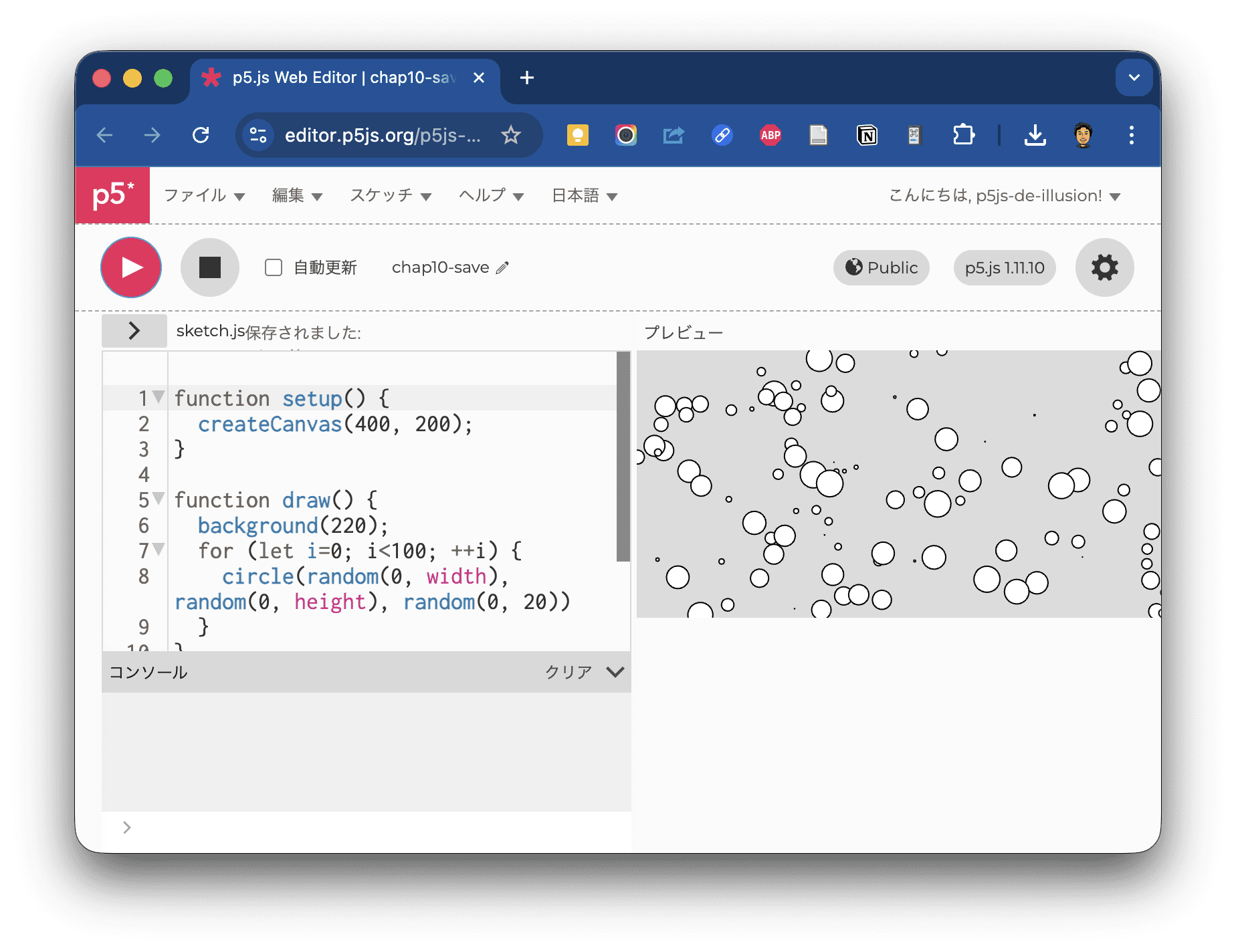Open the Notion browser extension
The width and height of the screenshot is (1236, 952).
867,135
